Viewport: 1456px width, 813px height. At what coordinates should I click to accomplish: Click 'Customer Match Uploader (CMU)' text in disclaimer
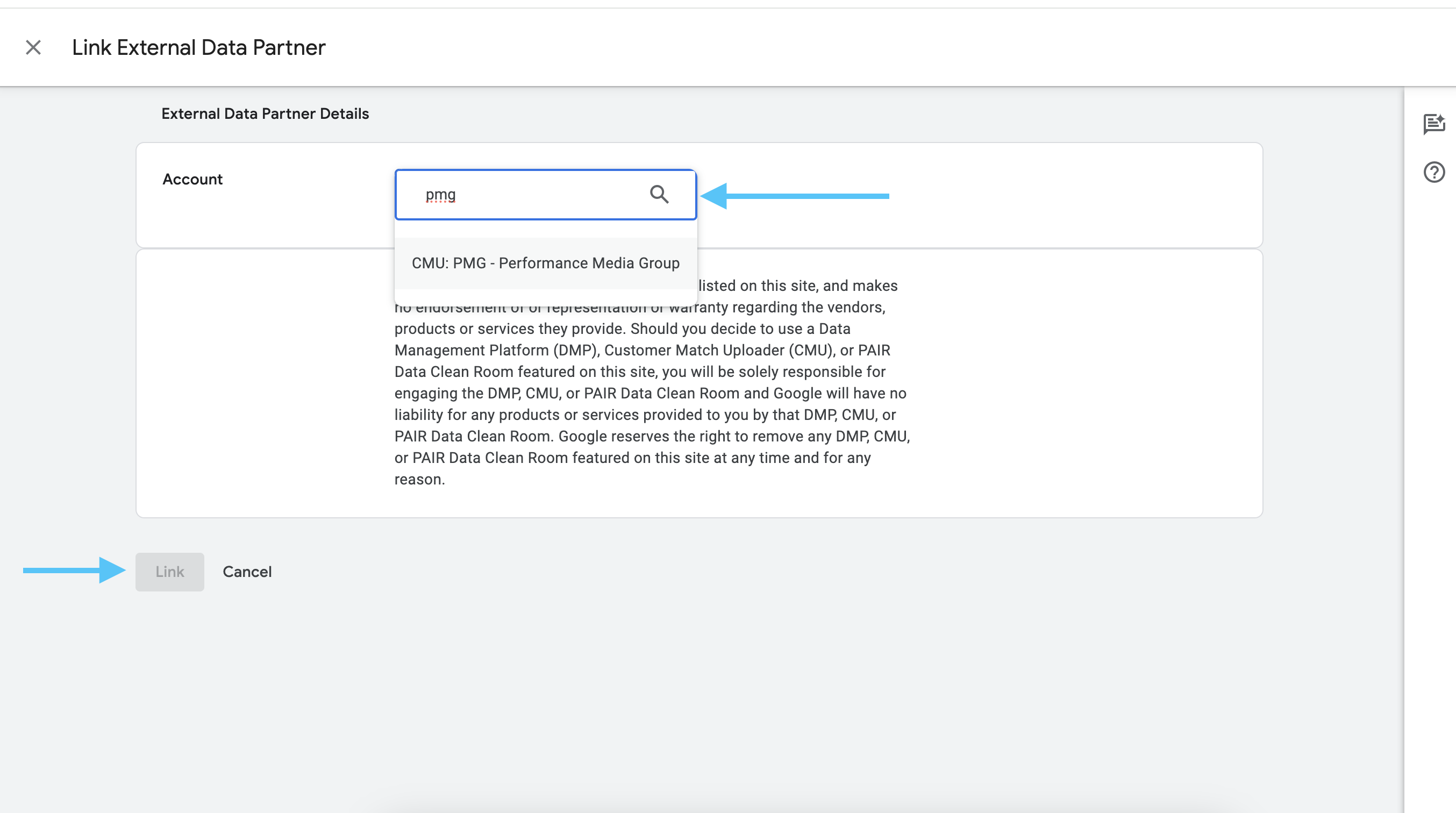(x=719, y=351)
